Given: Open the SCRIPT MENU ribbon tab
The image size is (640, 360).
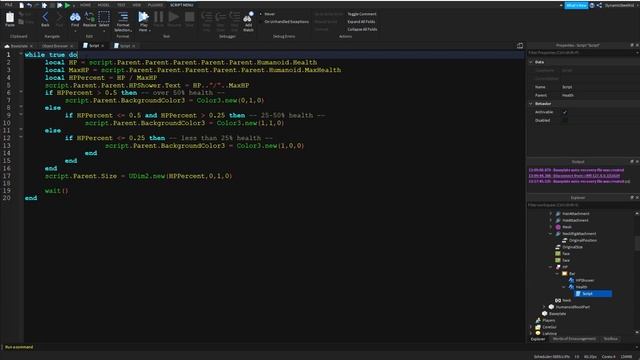Looking at the screenshot, I should pos(182,5).
